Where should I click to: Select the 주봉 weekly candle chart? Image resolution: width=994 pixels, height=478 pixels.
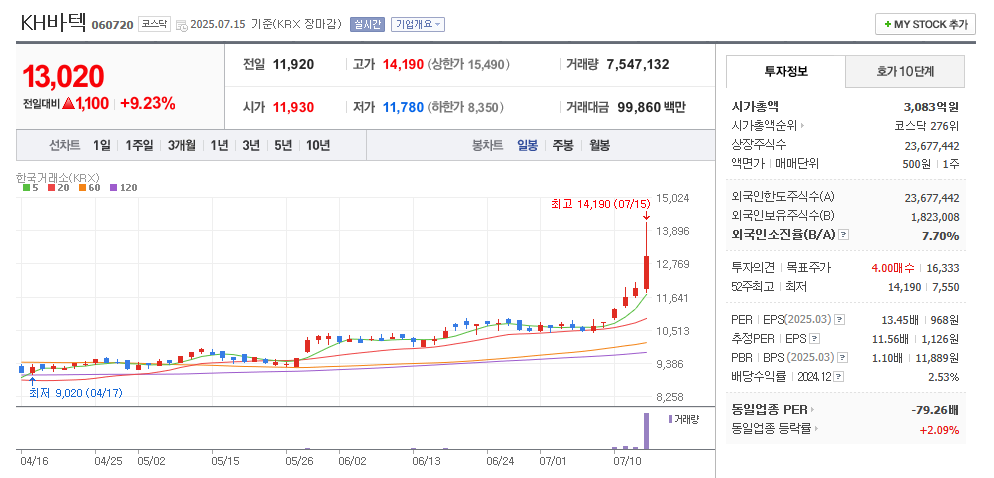(563, 145)
